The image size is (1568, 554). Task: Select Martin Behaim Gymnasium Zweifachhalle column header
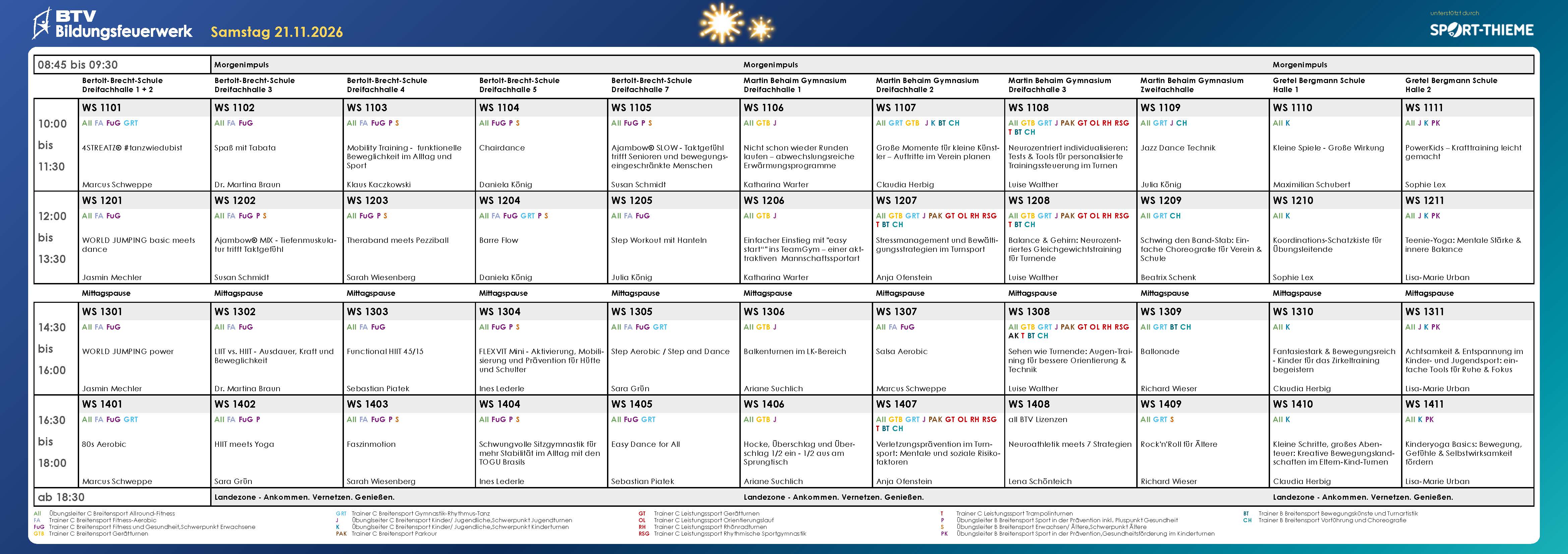(x=1191, y=84)
